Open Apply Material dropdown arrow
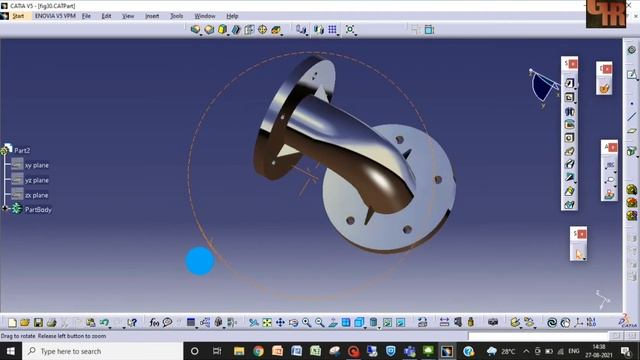Screen dimensions: 640x360 click(521, 327)
